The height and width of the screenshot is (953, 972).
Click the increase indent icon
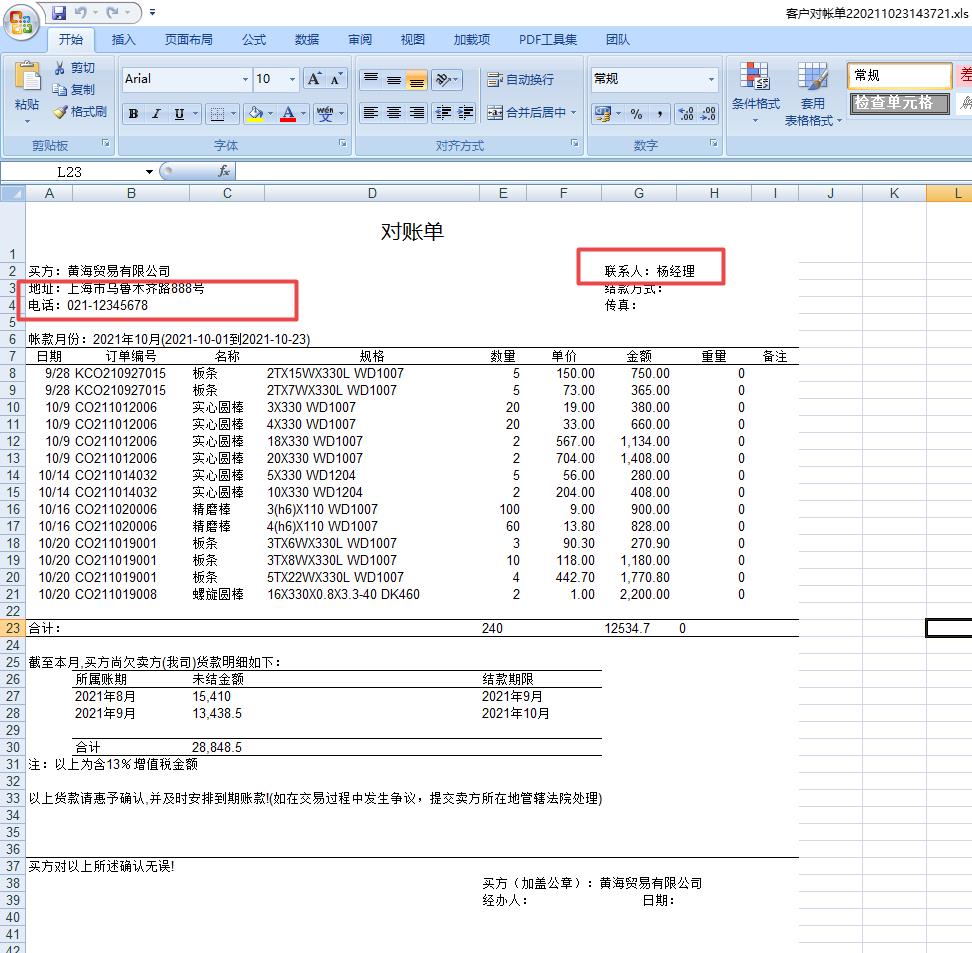pos(465,113)
